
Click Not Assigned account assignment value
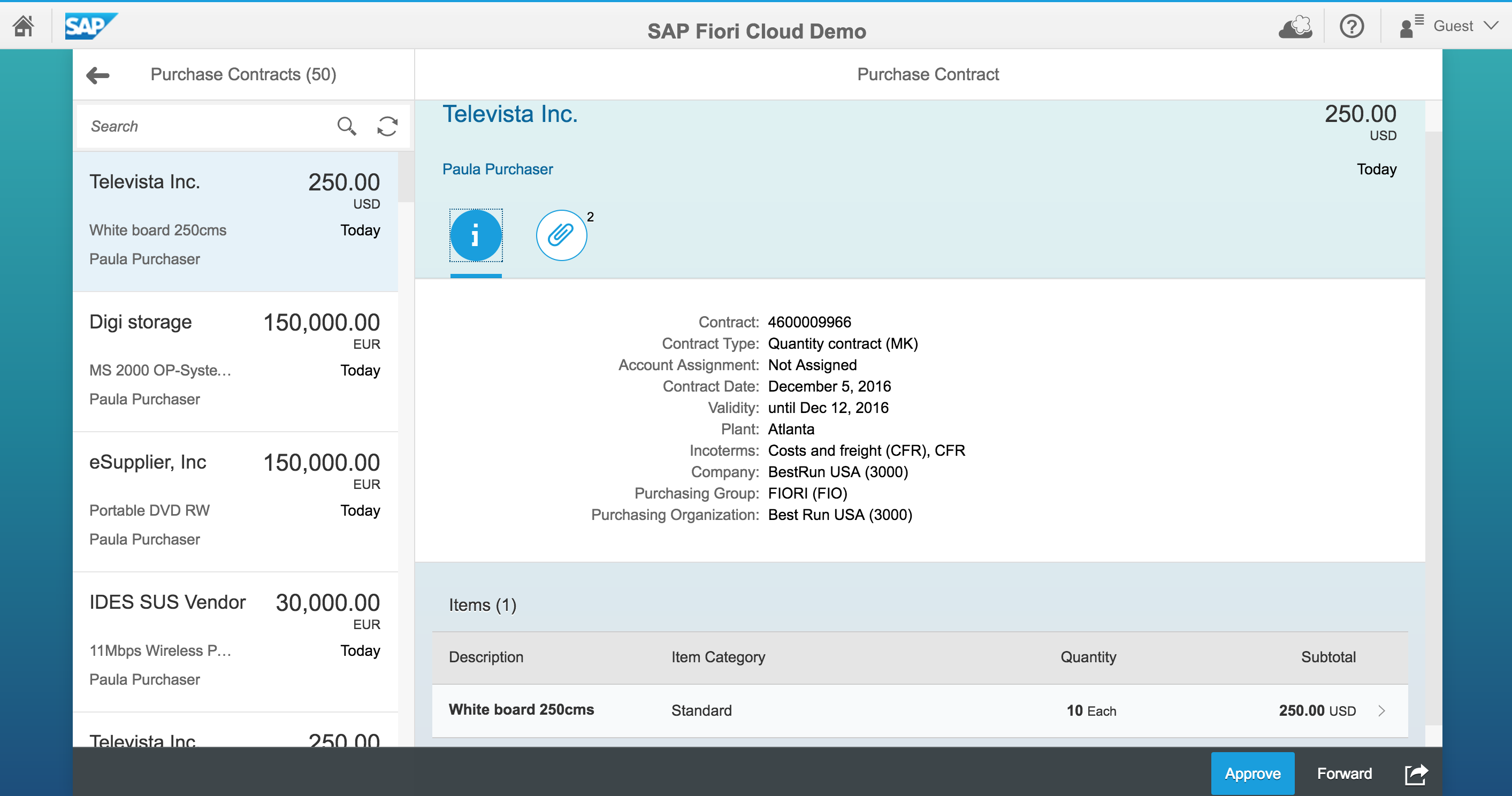coord(812,365)
